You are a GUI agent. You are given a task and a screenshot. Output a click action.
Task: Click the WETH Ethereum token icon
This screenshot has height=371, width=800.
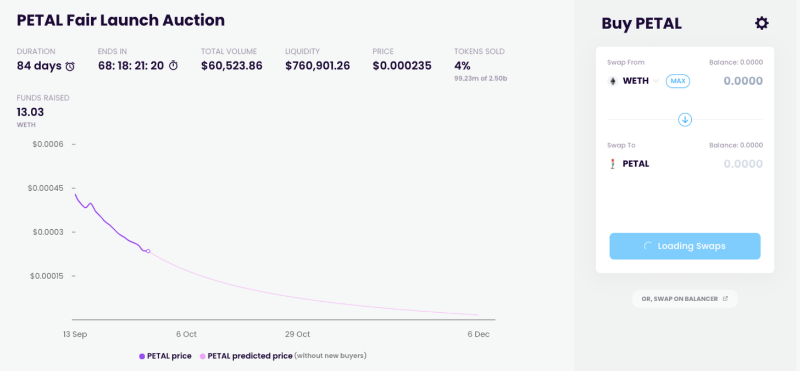[613, 81]
